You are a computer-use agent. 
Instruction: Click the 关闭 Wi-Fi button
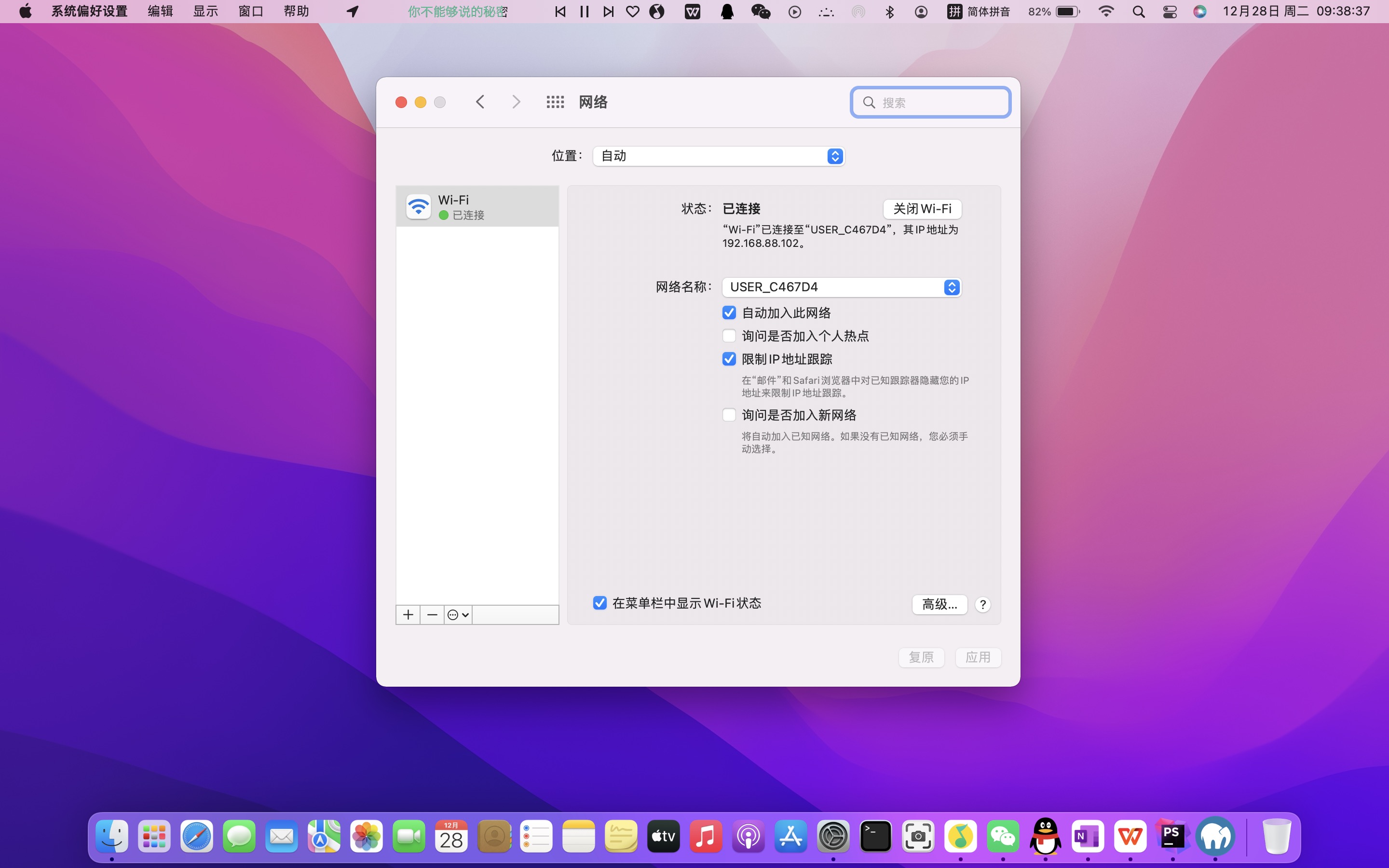(922, 209)
